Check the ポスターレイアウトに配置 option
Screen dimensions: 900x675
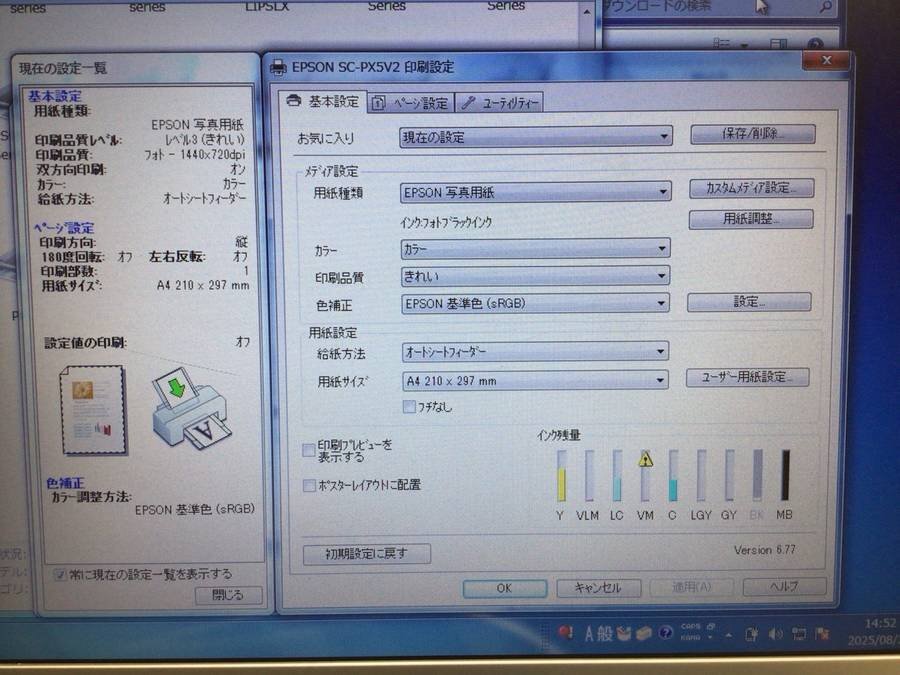(x=309, y=486)
